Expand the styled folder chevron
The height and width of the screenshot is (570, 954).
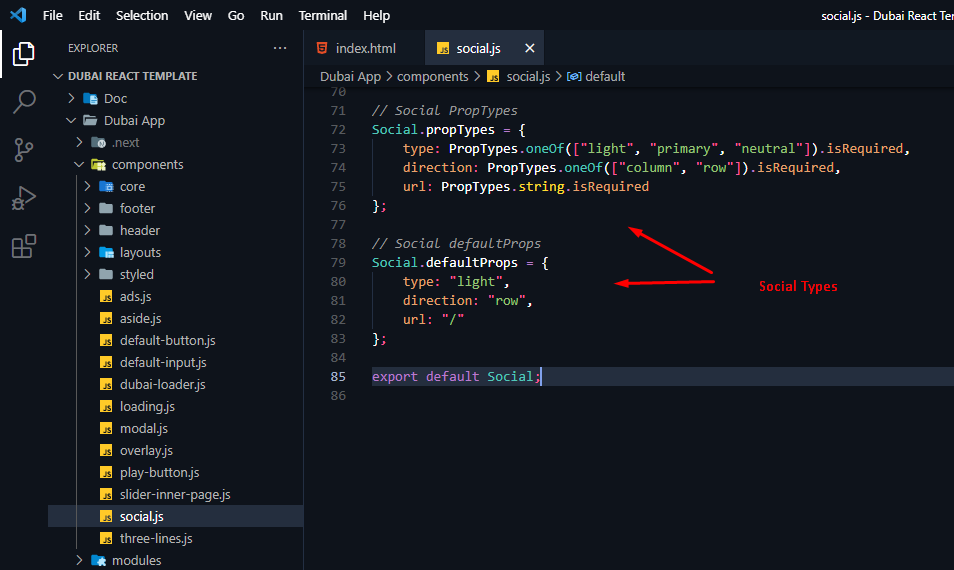87,274
